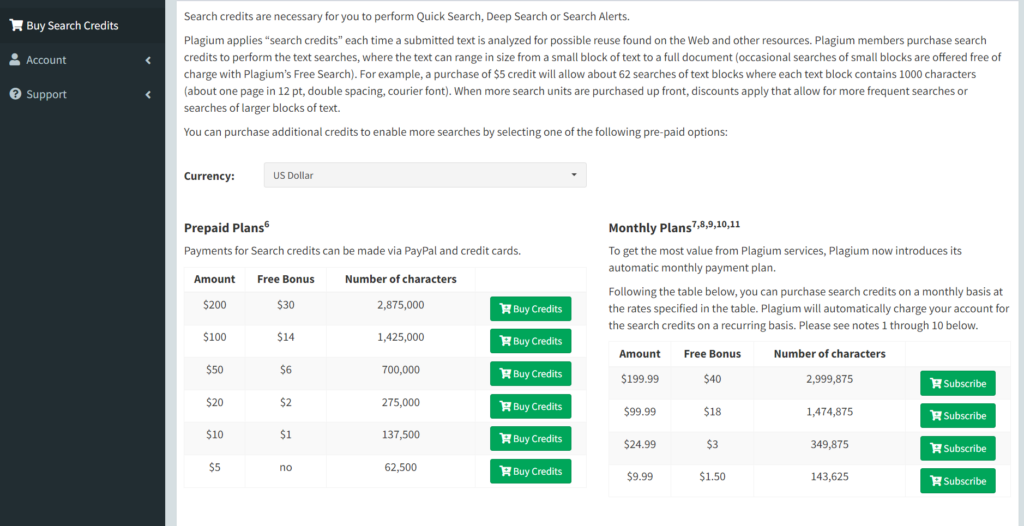Click the Prepaid Plans heading

227,227
